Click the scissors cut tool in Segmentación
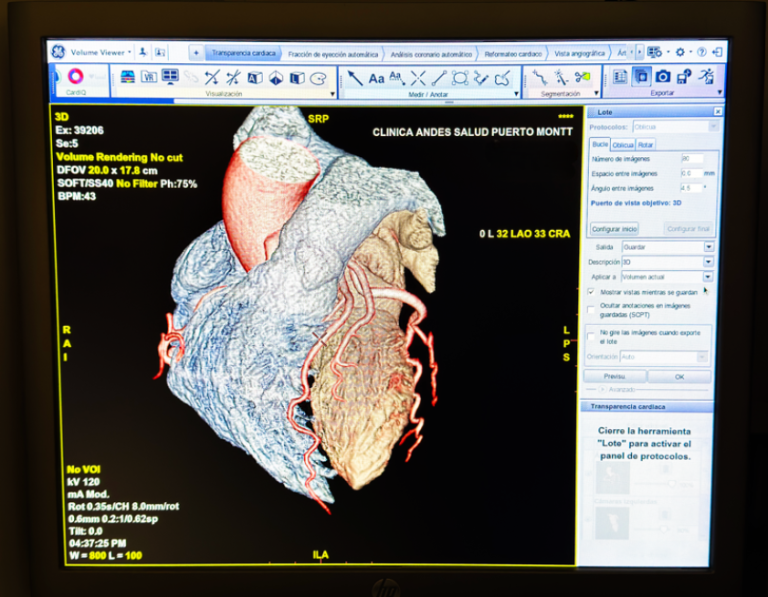The height and width of the screenshot is (597, 768). (x=582, y=77)
